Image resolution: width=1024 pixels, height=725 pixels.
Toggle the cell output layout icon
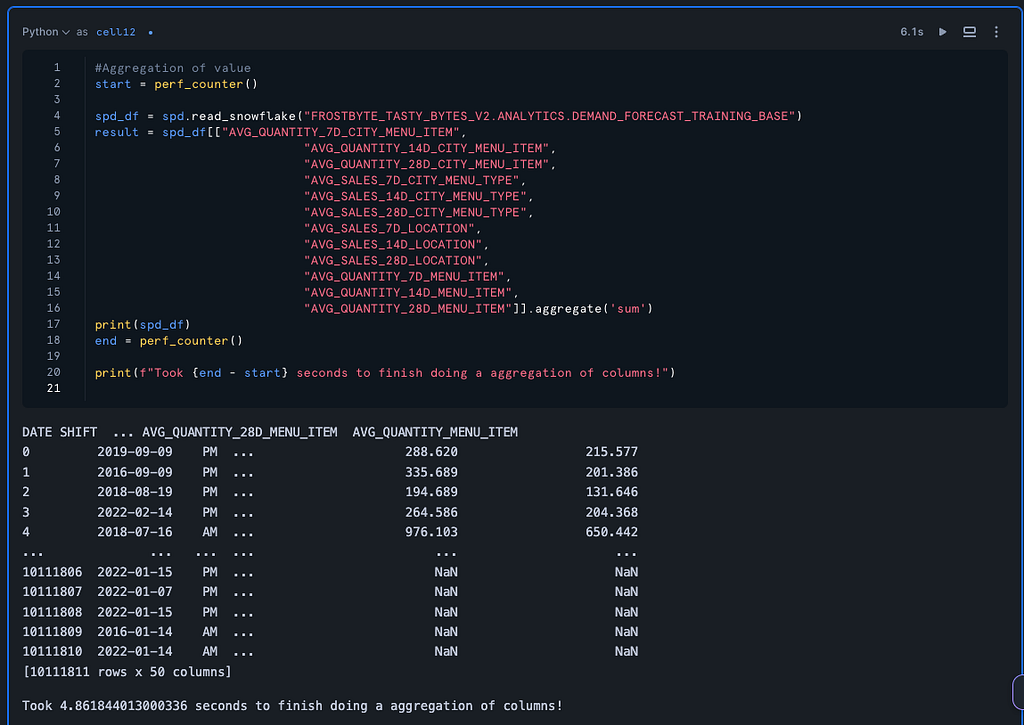969,32
